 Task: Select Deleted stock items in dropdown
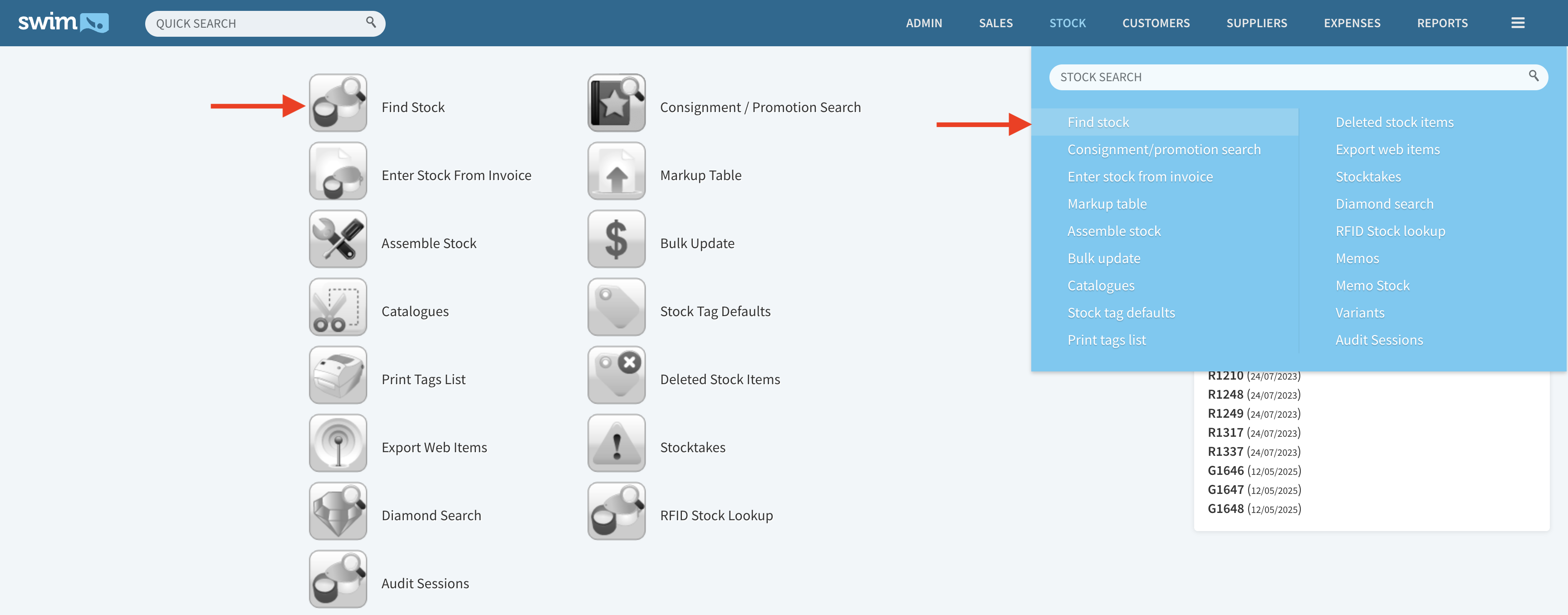coord(1394,122)
